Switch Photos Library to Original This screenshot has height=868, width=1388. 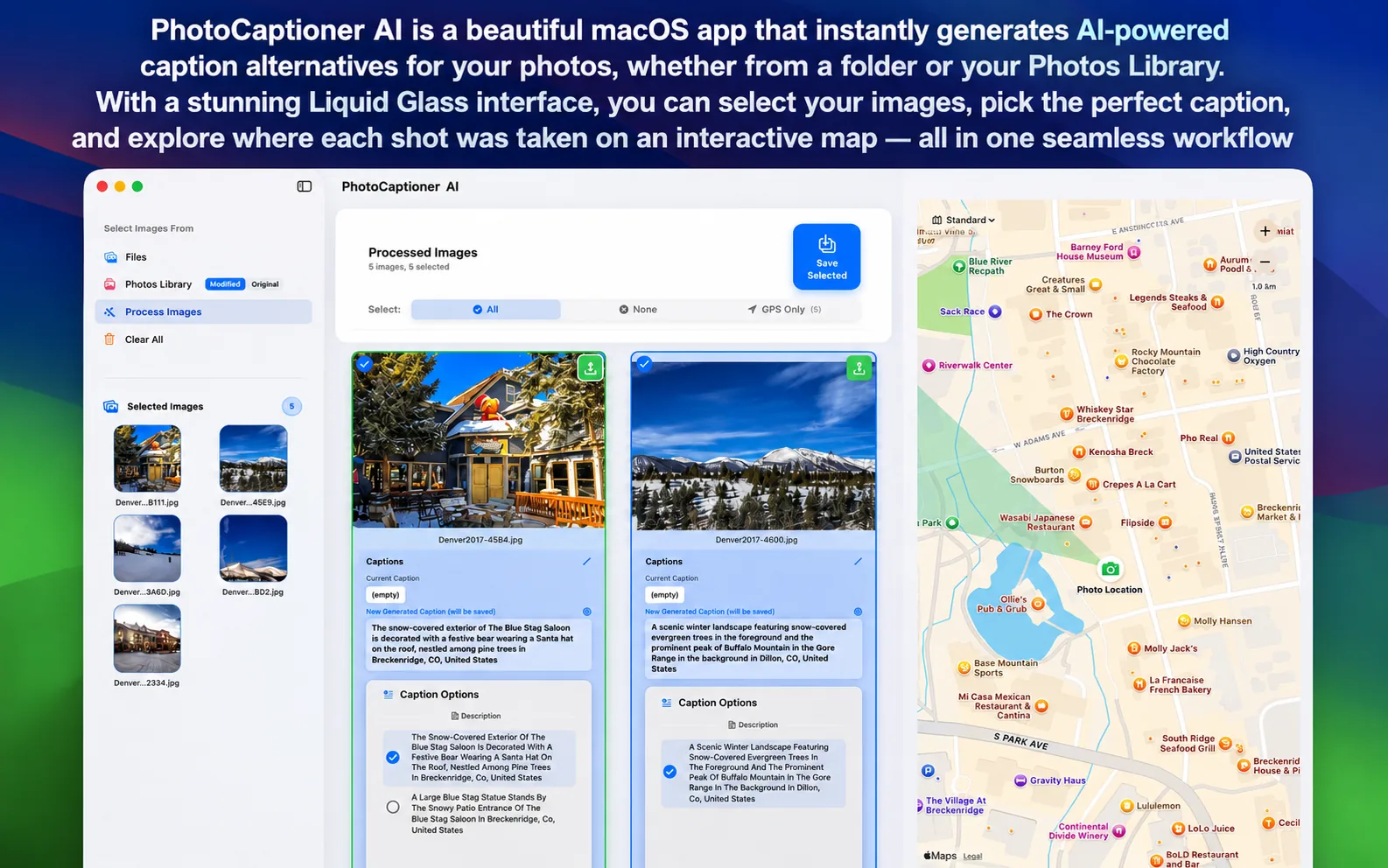265,284
